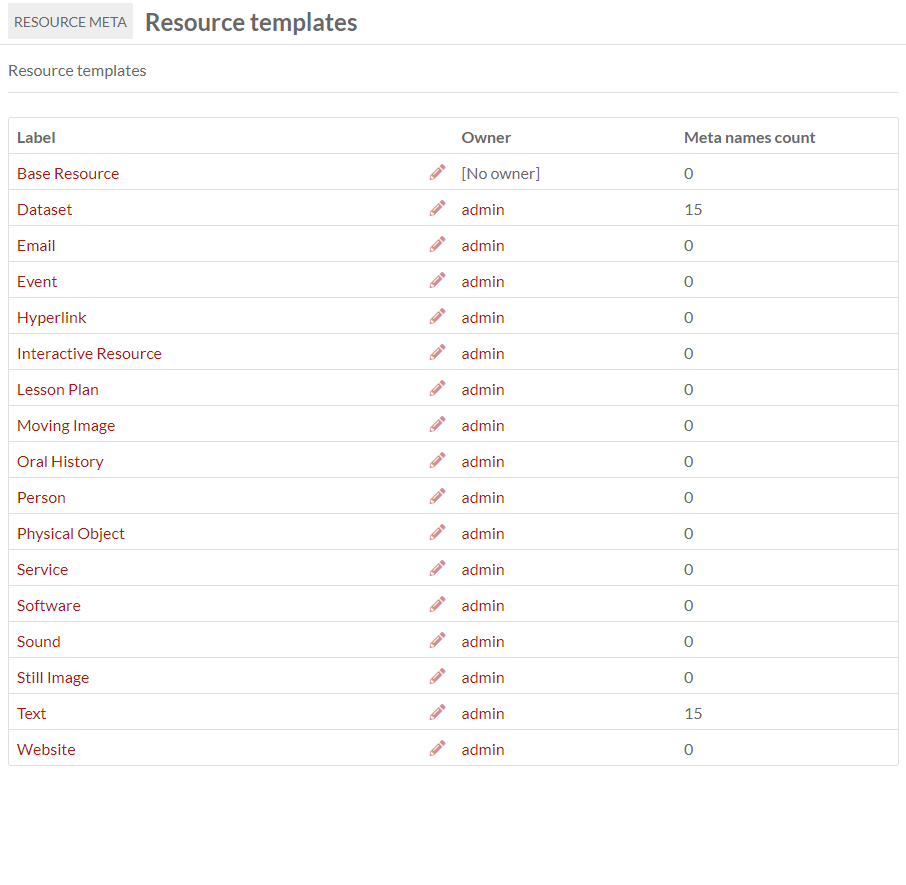
Task: Edit Still Image using its pencil icon
Action: pos(437,676)
